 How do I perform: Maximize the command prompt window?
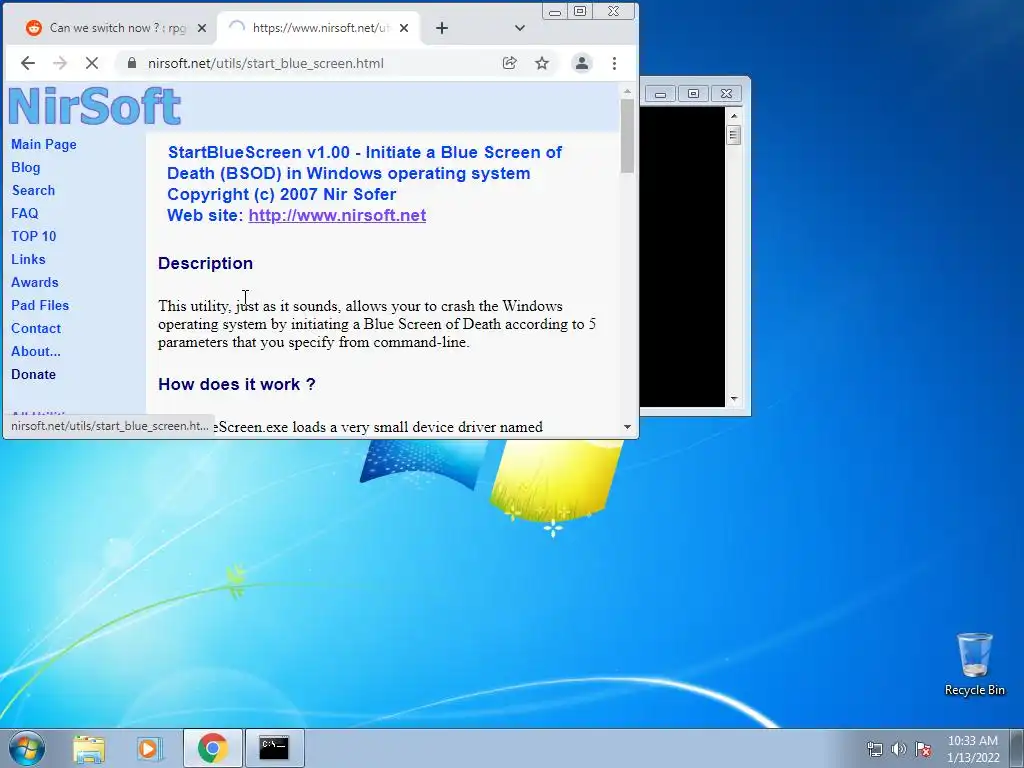tap(694, 94)
